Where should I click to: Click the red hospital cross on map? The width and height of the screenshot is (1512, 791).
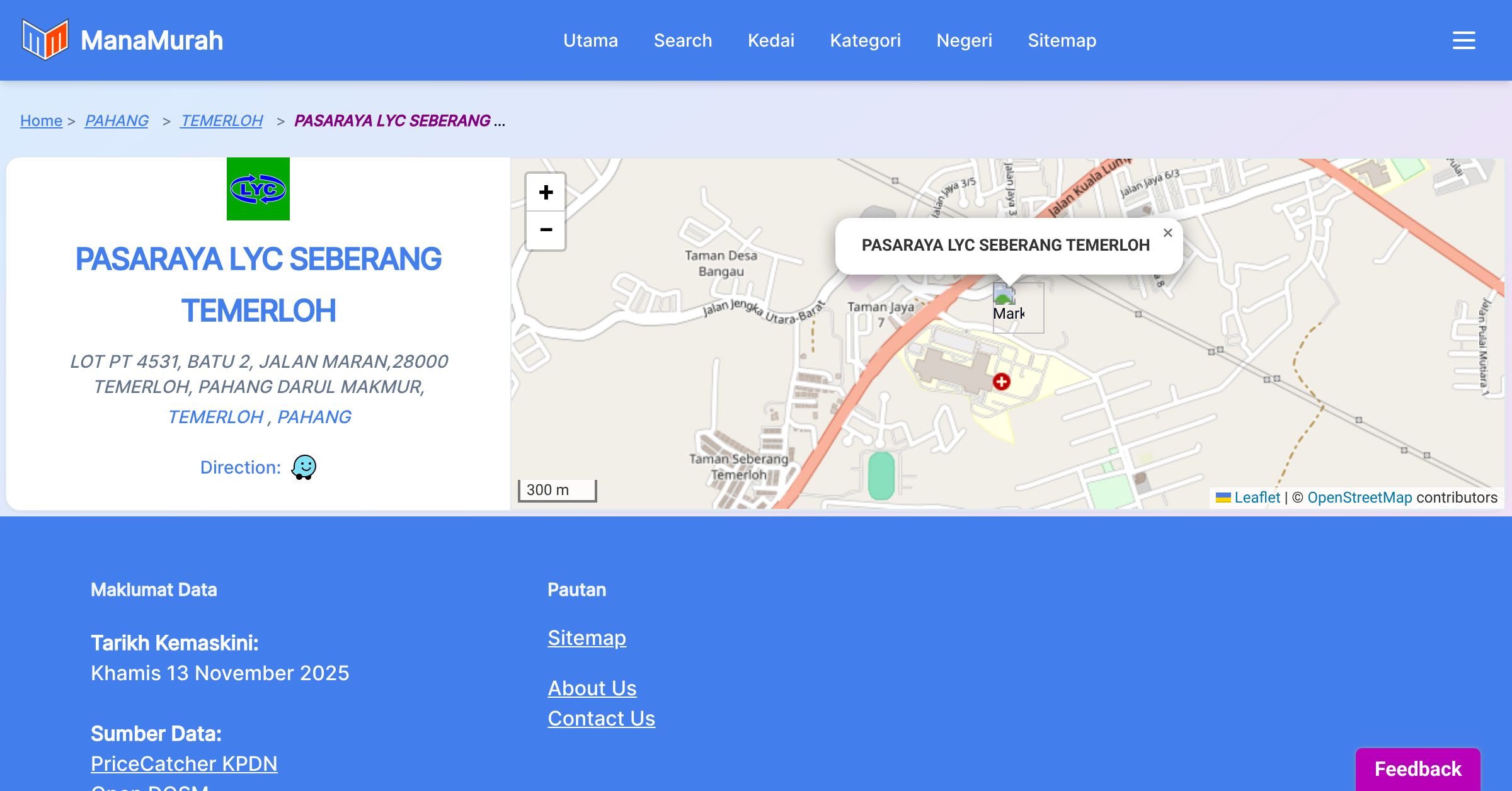(1001, 381)
